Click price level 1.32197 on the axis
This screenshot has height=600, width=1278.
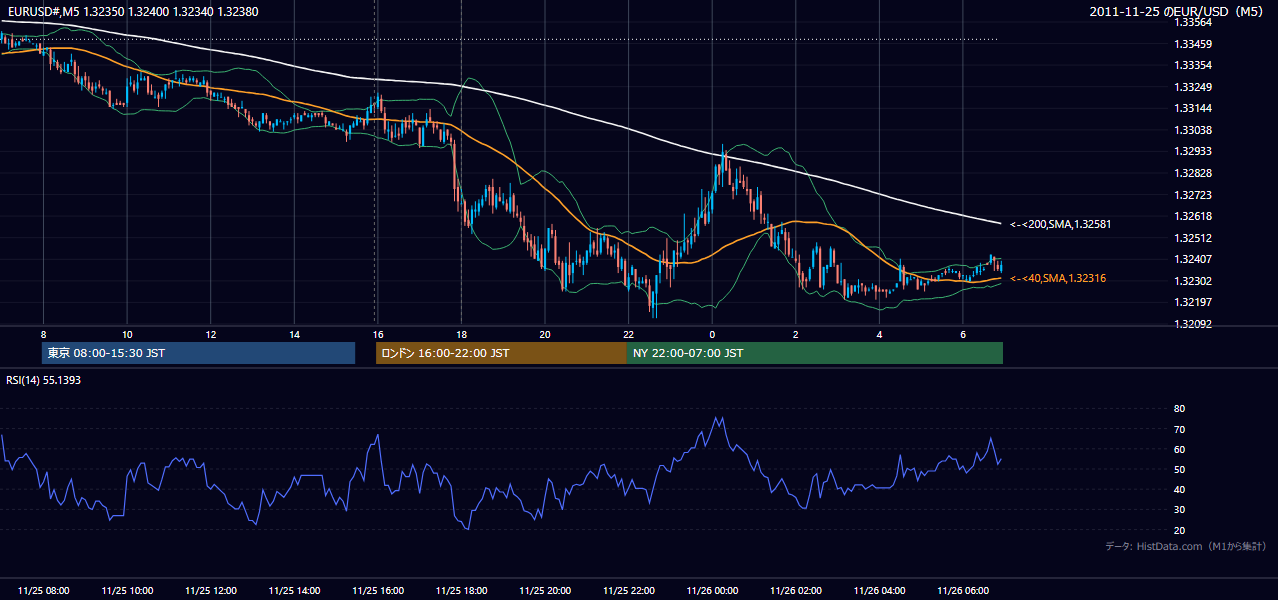1194,302
